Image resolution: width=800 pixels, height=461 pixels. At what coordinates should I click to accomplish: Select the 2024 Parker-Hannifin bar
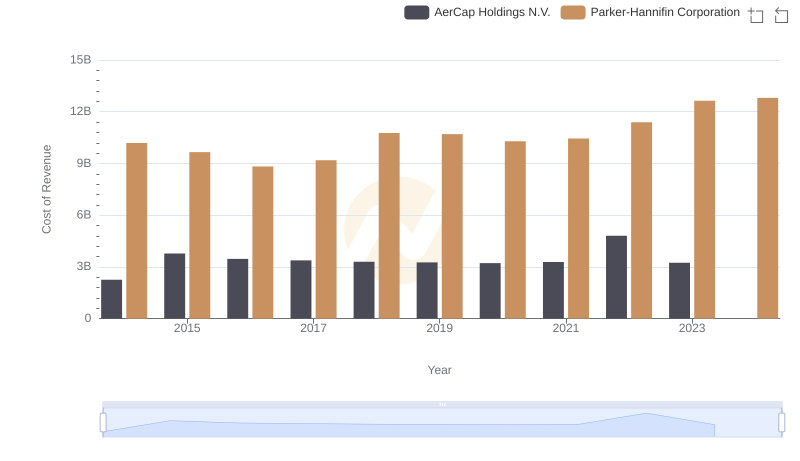(768, 208)
